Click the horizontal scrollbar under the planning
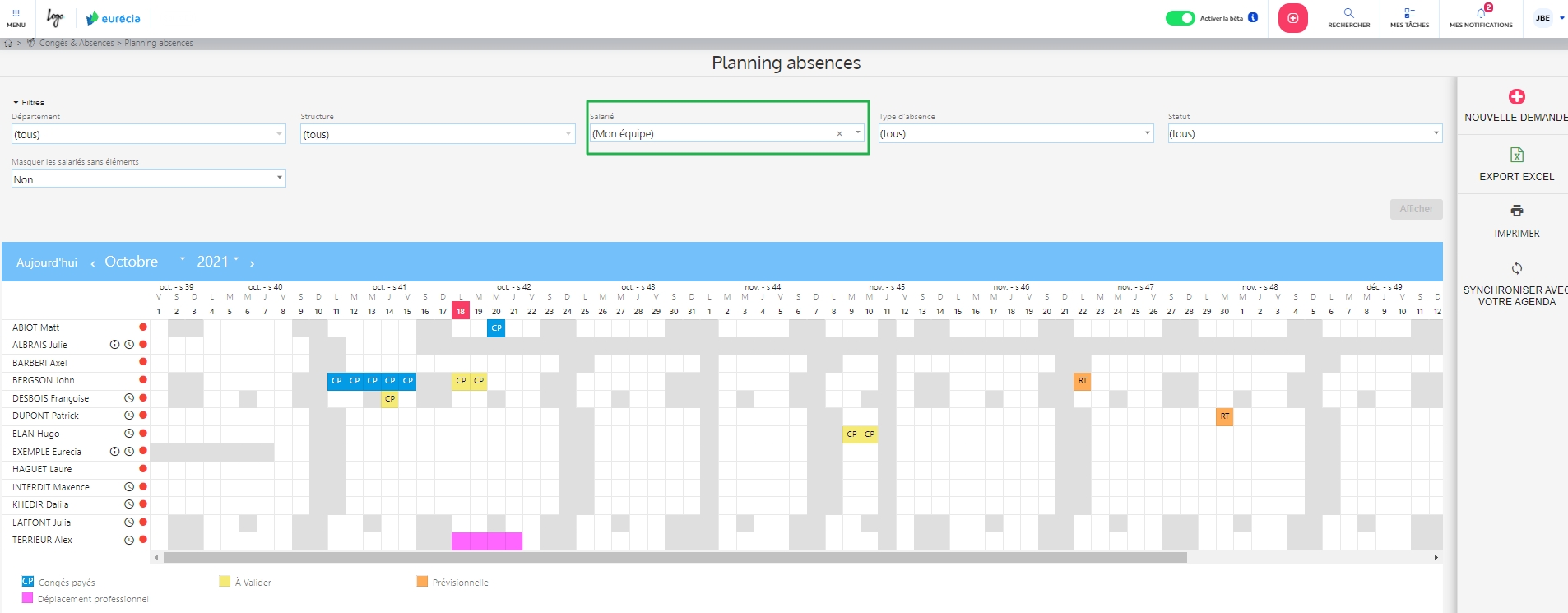The height and width of the screenshot is (613, 1568). point(675,558)
